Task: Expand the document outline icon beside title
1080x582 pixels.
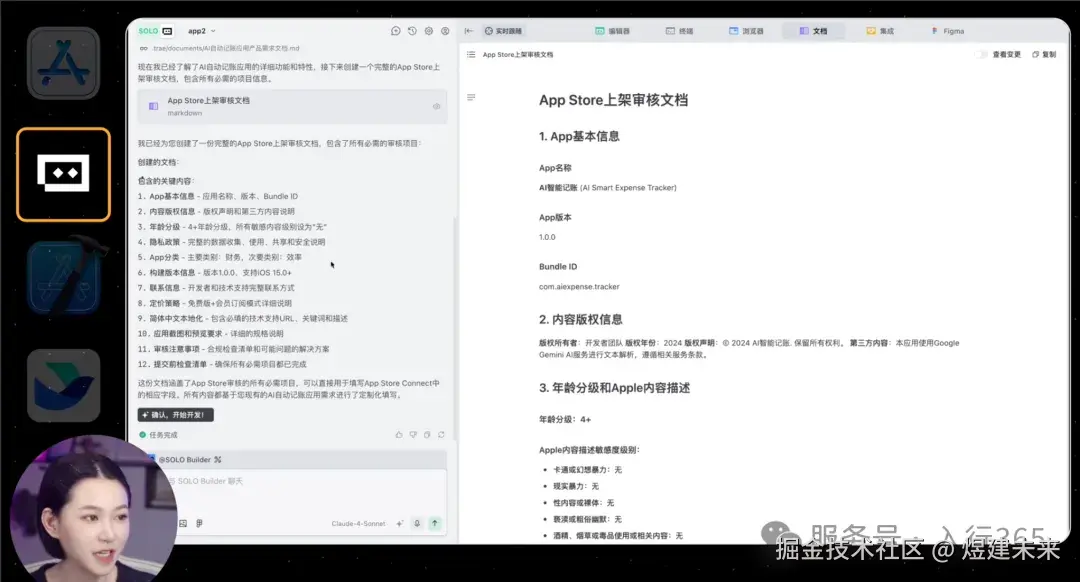Action: point(469,97)
